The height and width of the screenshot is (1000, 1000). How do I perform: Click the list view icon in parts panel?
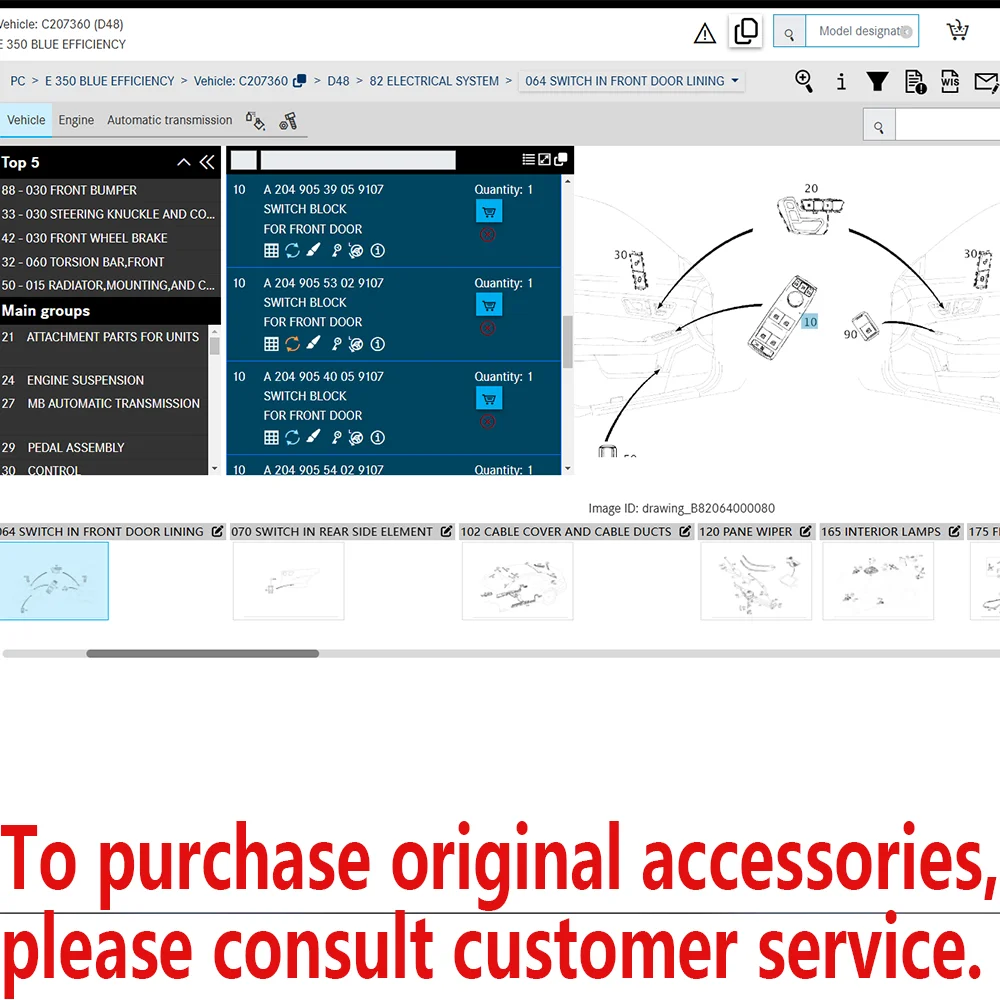[528, 159]
